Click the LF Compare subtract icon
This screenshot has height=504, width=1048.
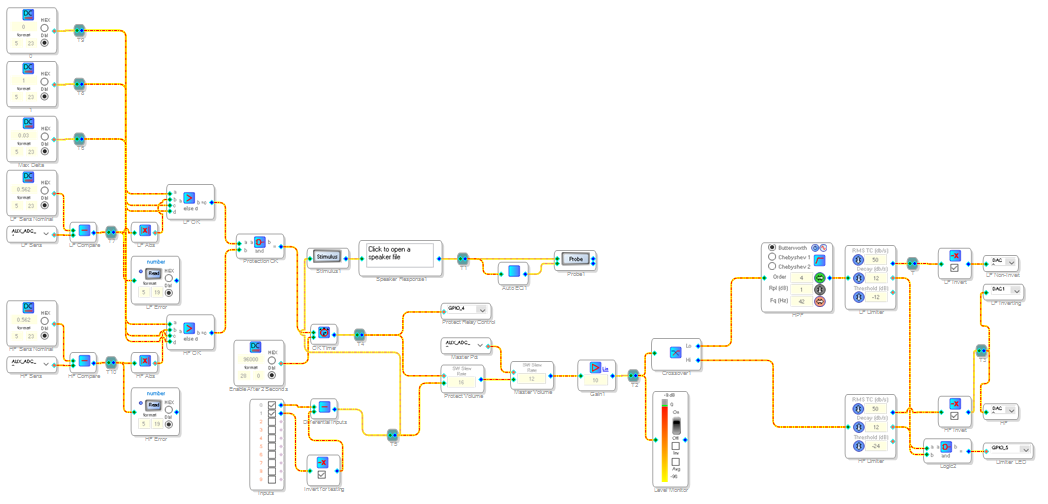click(84, 231)
